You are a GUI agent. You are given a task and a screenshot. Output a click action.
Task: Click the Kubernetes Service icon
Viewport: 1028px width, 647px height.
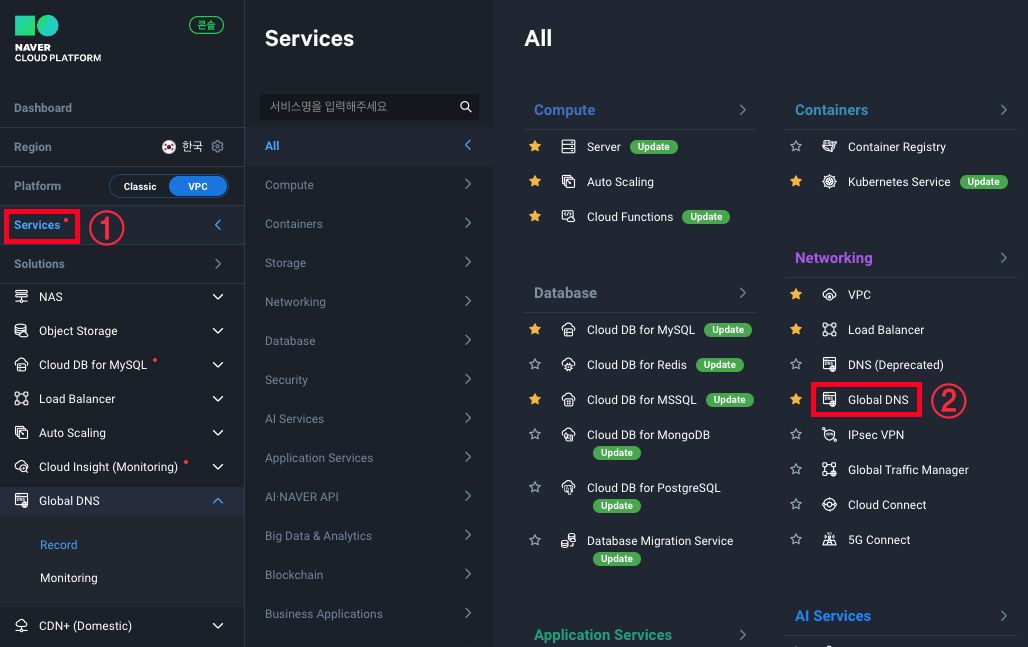pos(829,182)
